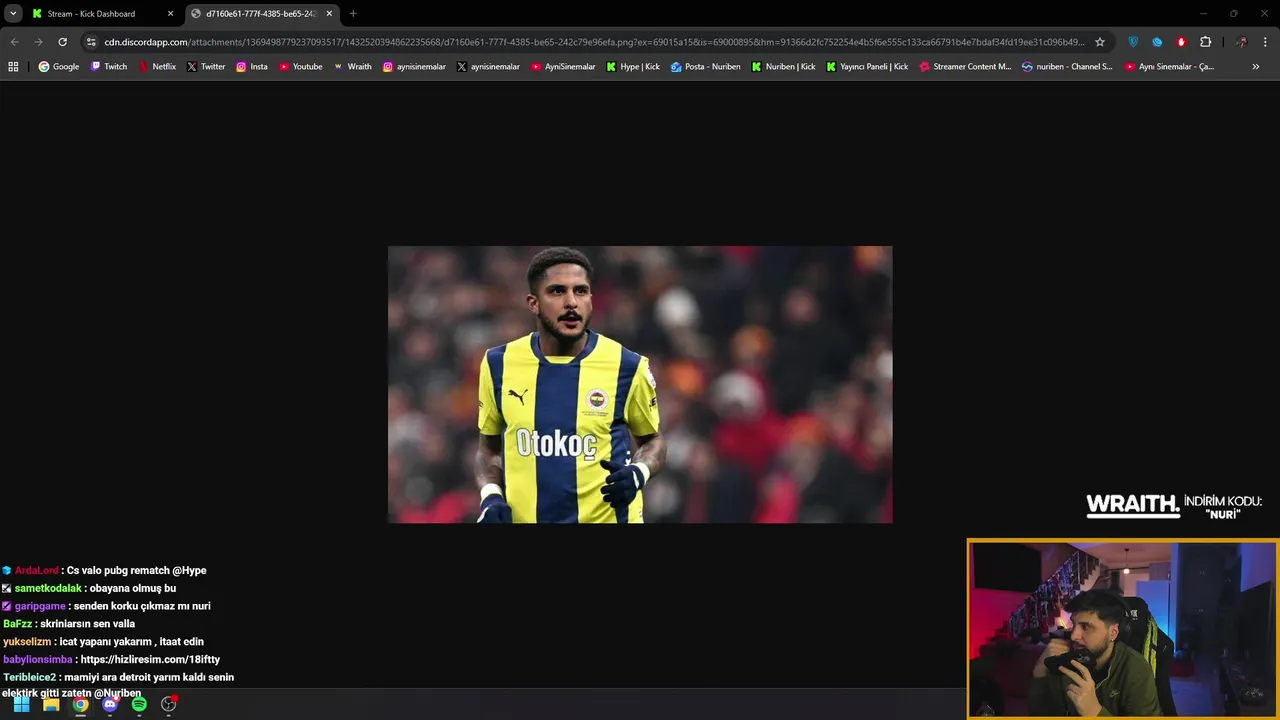Open the X aynisinemalar bookmark
The height and width of the screenshot is (720, 1280).
pyautogui.click(x=489, y=67)
